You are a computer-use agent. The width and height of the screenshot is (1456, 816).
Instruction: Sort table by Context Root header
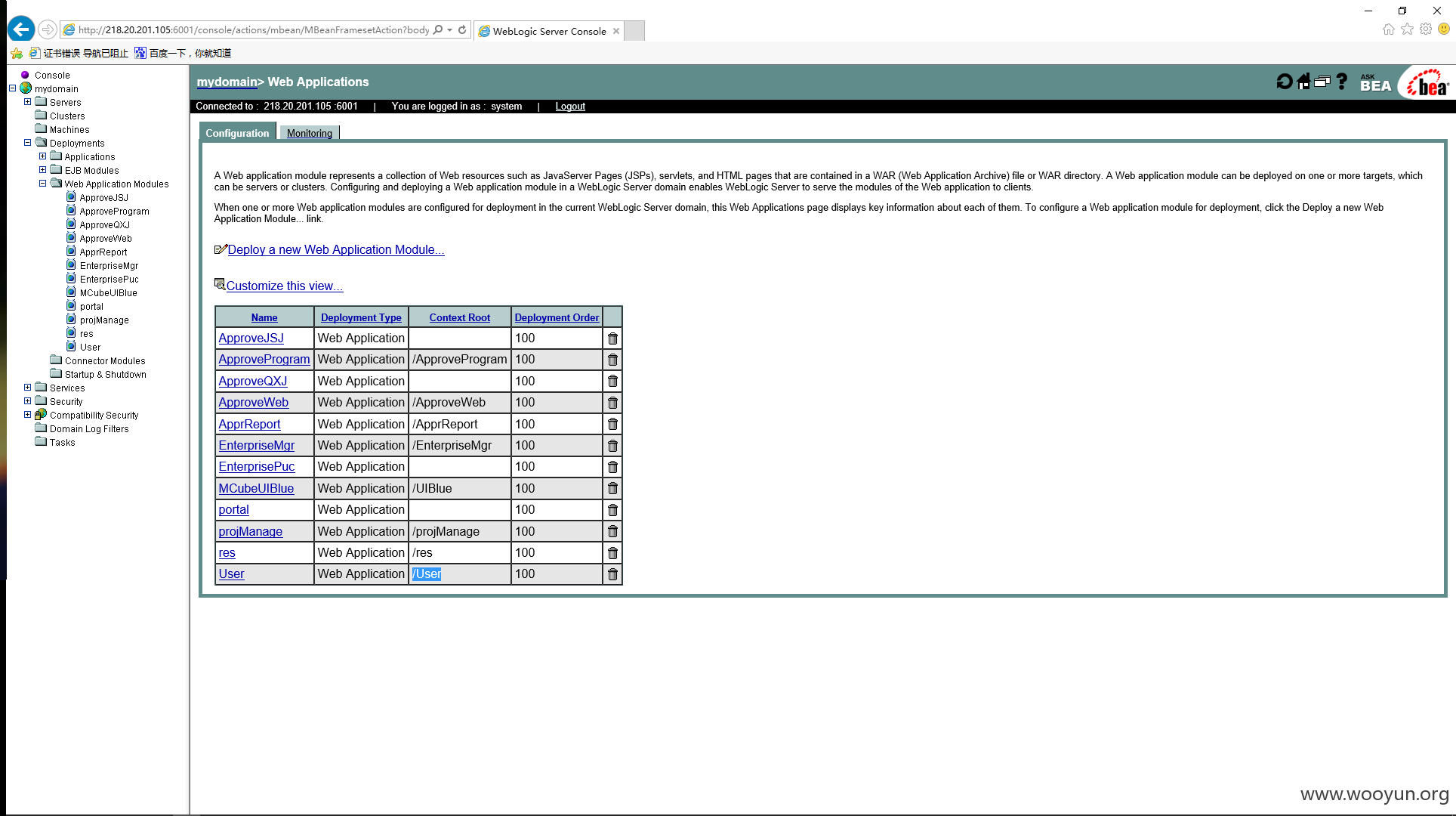point(460,317)
